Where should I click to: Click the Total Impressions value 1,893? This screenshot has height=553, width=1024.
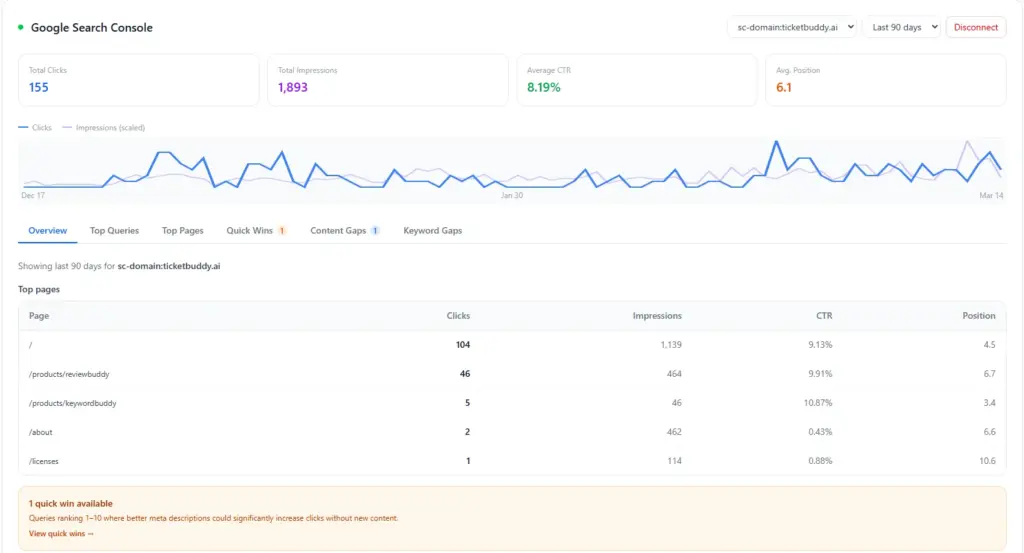(x=293, y=87)
